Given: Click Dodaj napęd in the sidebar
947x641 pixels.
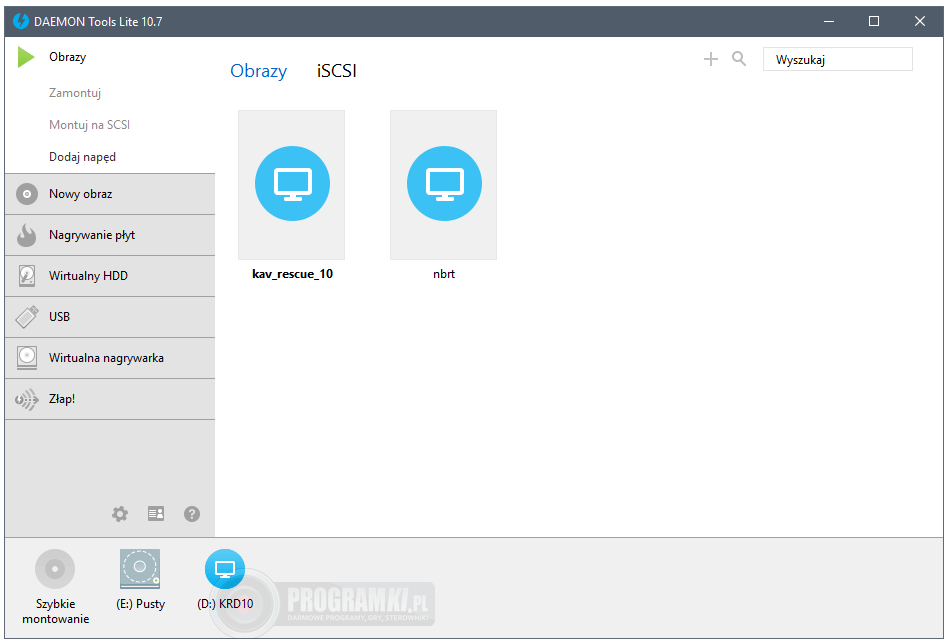Looking at the screenshot, I should pyautogui.click(x=82, y=156).
